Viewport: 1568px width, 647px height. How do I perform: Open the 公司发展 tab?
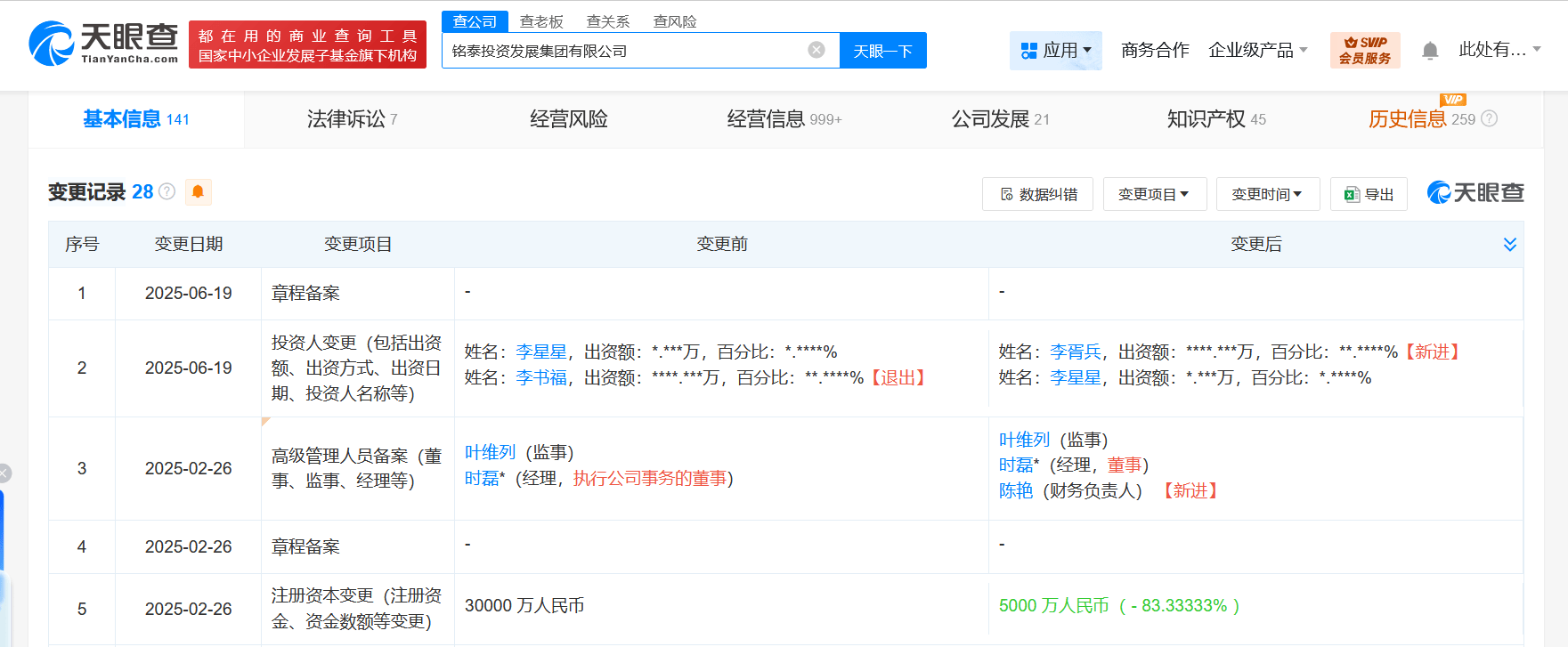(1000, 119)
